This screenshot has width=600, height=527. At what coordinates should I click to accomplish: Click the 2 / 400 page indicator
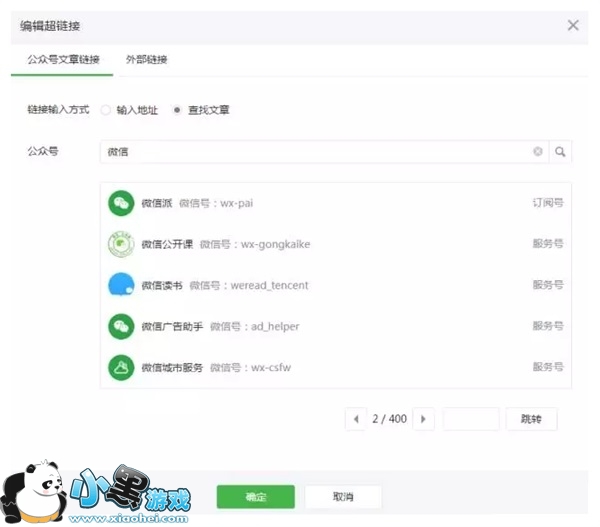click(390, 419)
